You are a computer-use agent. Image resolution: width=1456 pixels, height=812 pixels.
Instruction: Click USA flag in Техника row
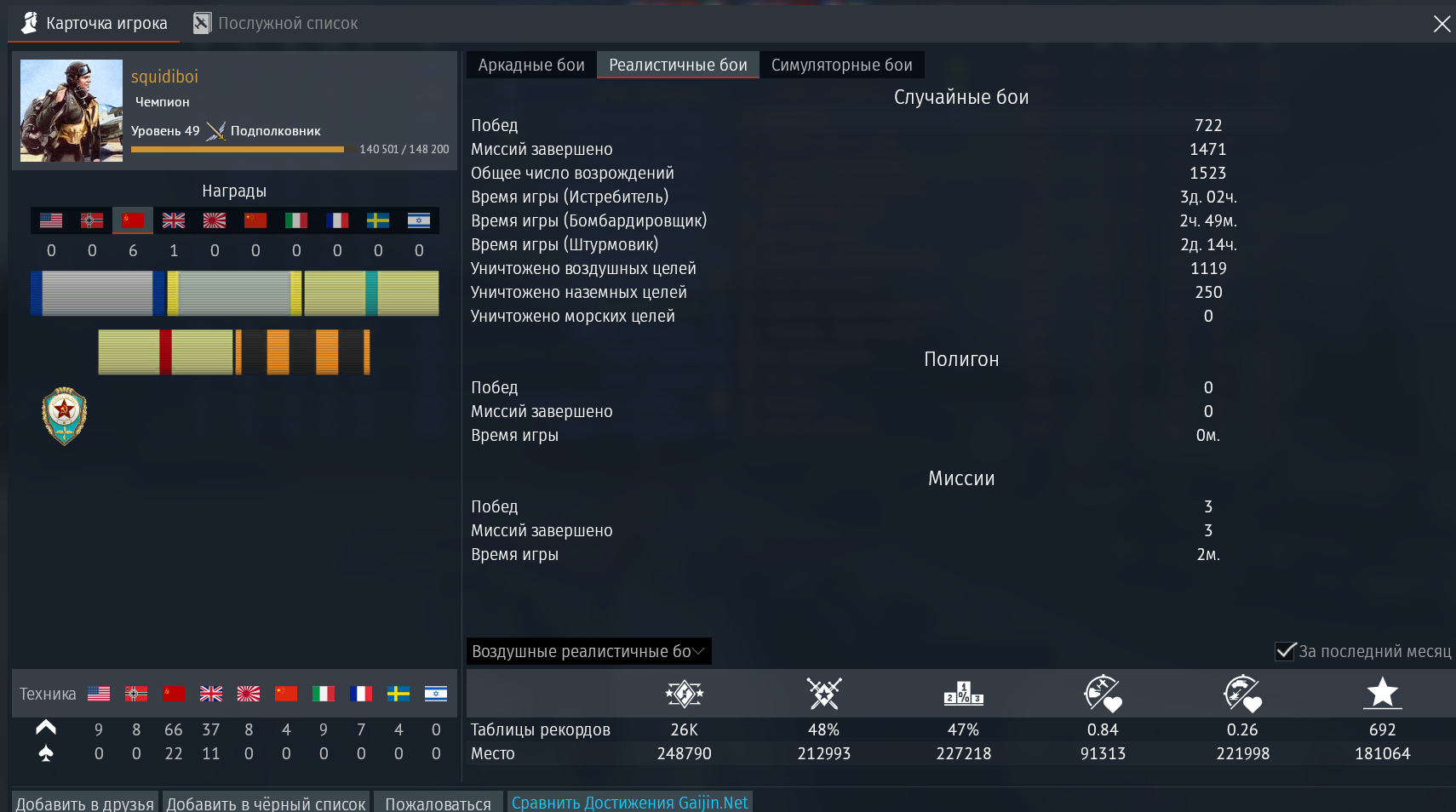(99, 694)
